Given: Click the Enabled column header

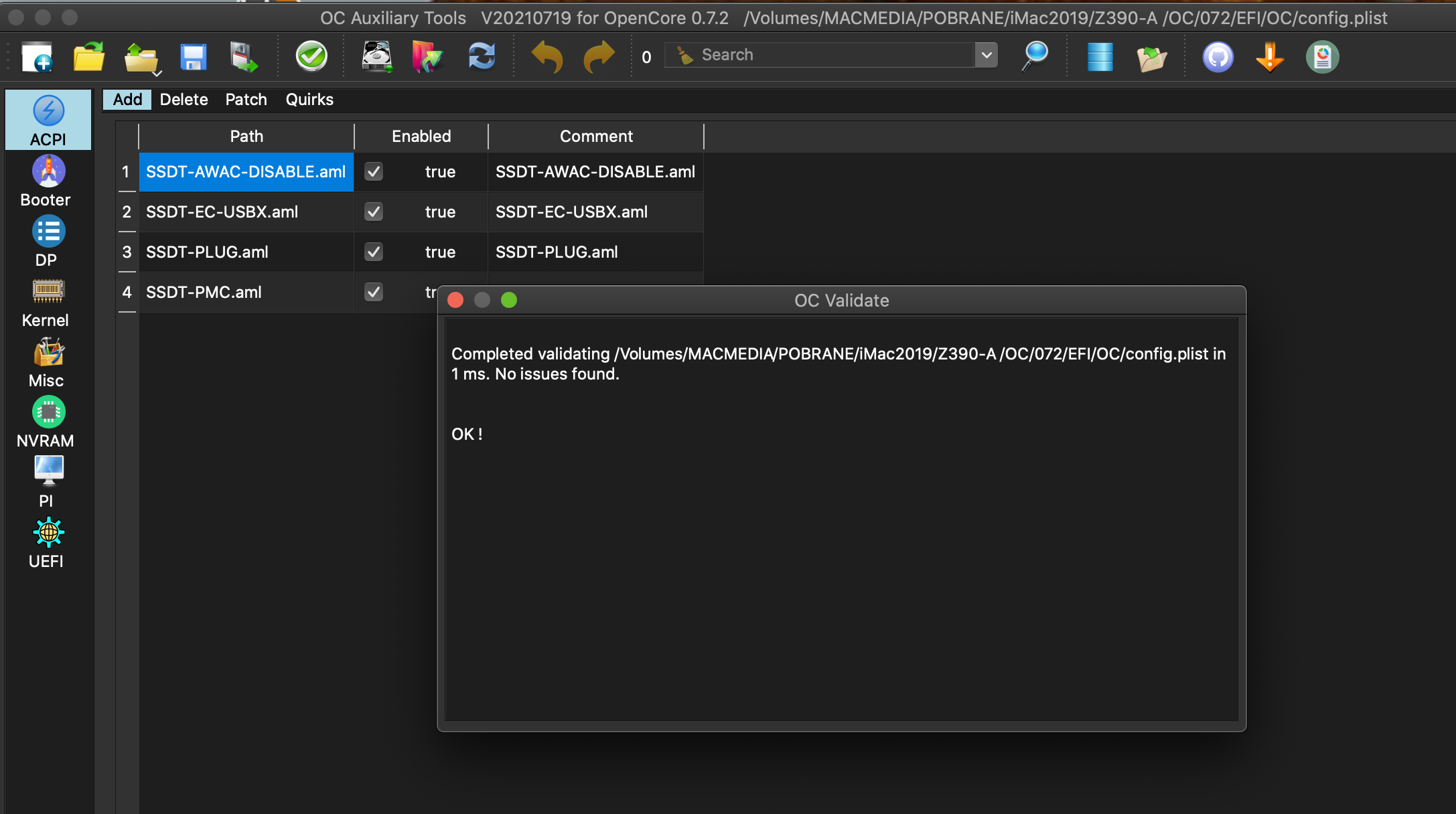Looking at the screenshot, I should pyautogui.click(x=421, y=137).
